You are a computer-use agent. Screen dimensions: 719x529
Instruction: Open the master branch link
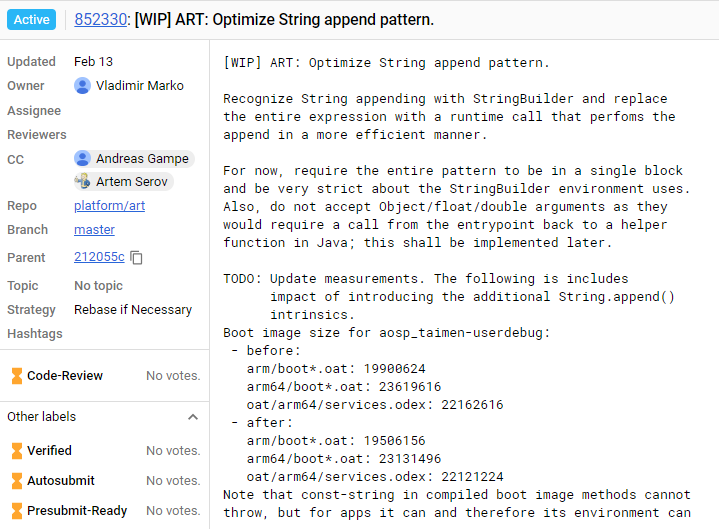coord(94,230)
